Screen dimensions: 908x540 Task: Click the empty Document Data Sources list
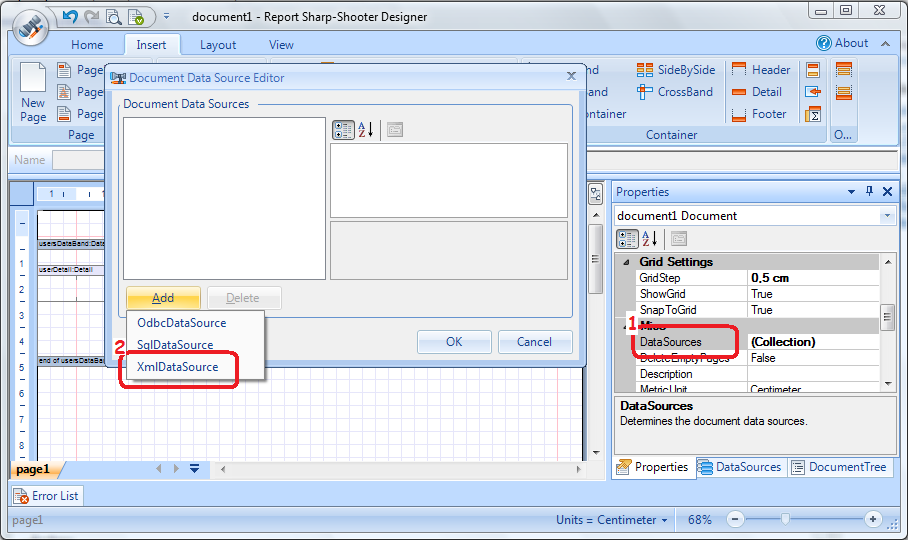224,199
